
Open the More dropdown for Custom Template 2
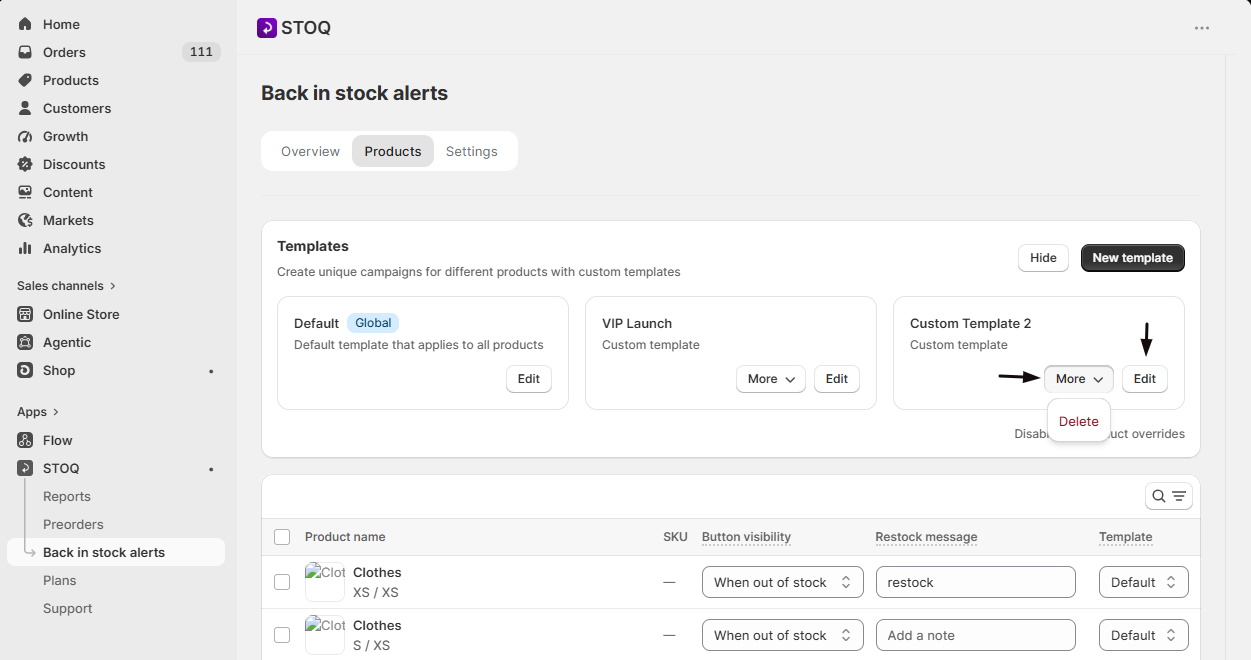1079,379
